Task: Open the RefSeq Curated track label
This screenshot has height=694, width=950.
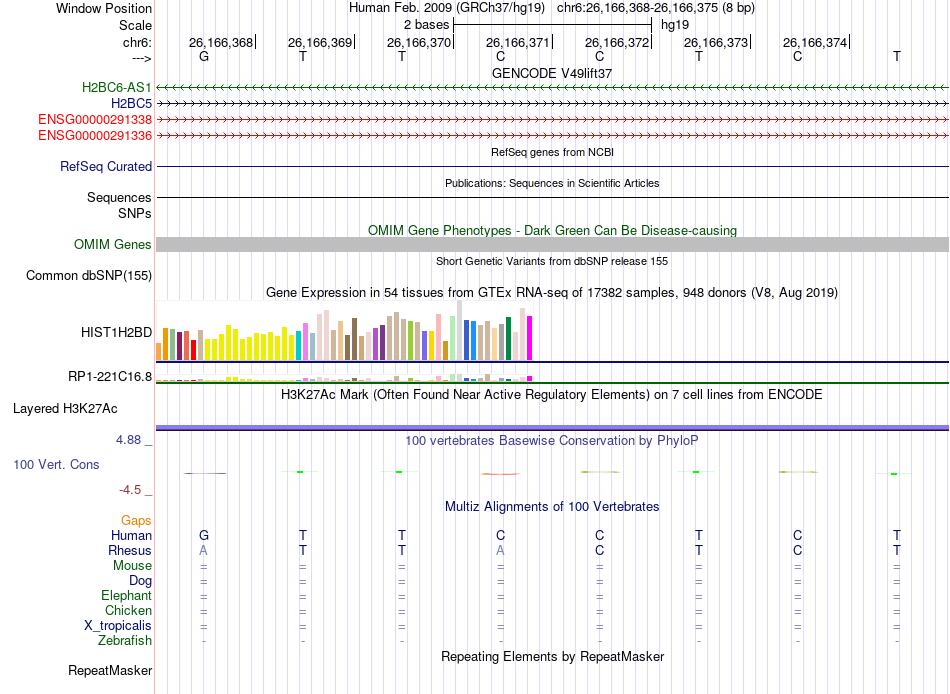Action: tap(105, 166)
